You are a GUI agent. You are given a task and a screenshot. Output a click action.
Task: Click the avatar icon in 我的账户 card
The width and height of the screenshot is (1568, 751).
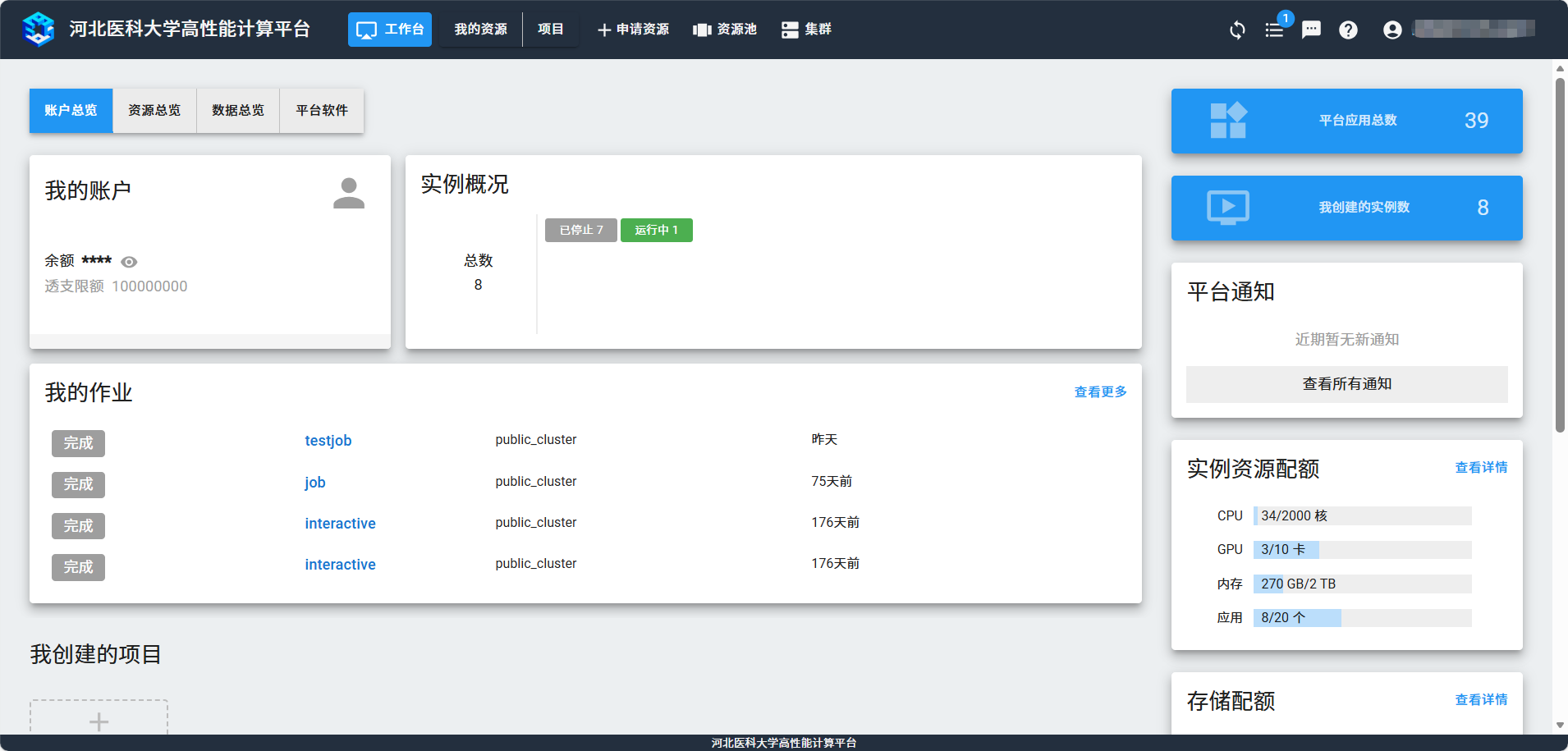pyautogui.click(x=349, y=194)
